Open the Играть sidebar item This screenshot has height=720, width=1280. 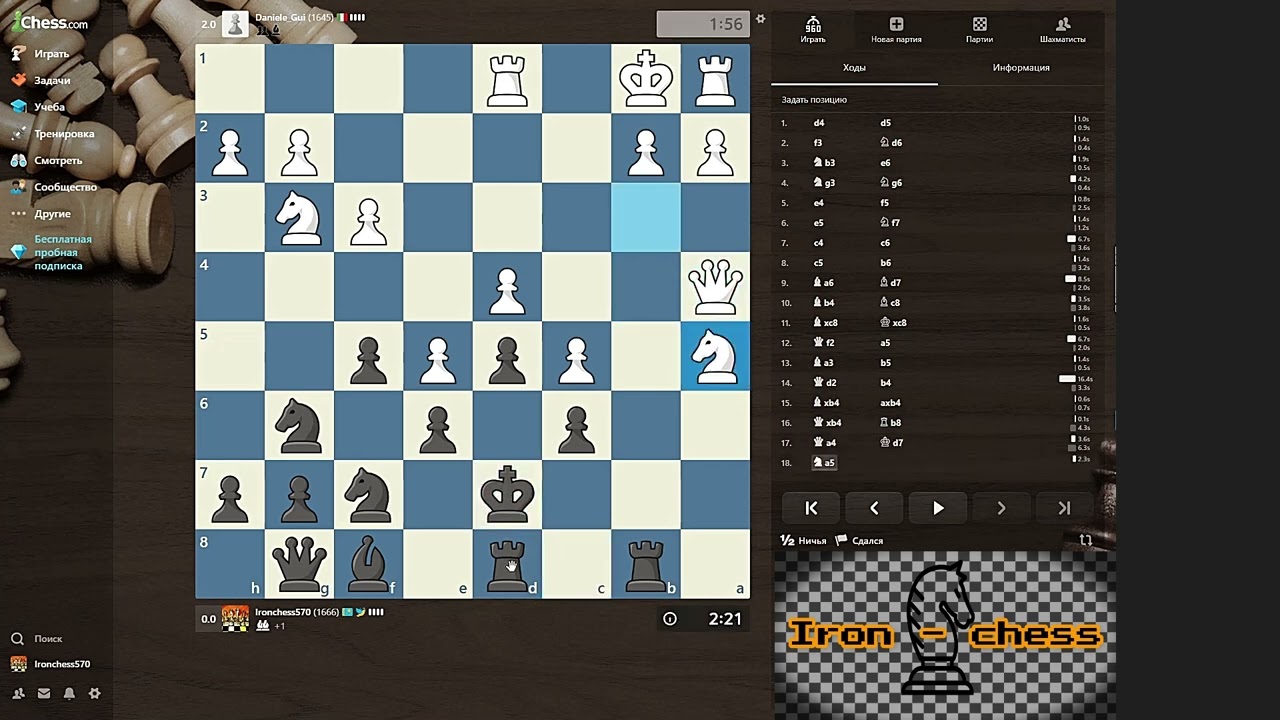(40, 53)
